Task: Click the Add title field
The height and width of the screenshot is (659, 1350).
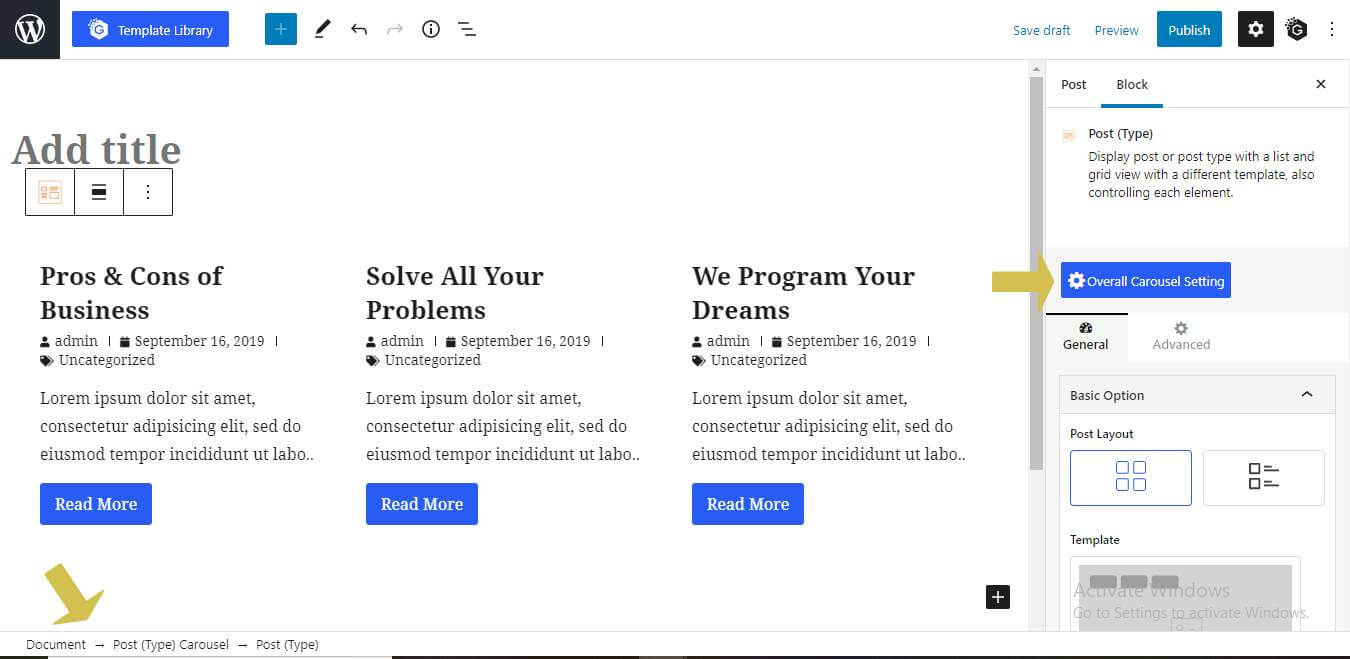Action: 96,149
